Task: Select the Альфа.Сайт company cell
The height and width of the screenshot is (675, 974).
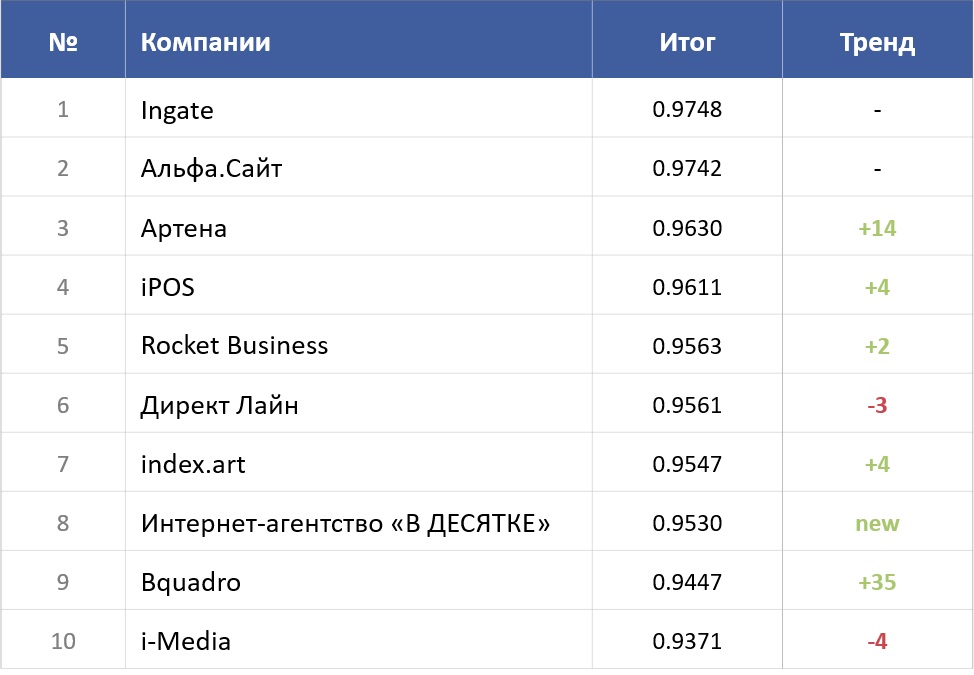Action: click(x=211, y=169)
